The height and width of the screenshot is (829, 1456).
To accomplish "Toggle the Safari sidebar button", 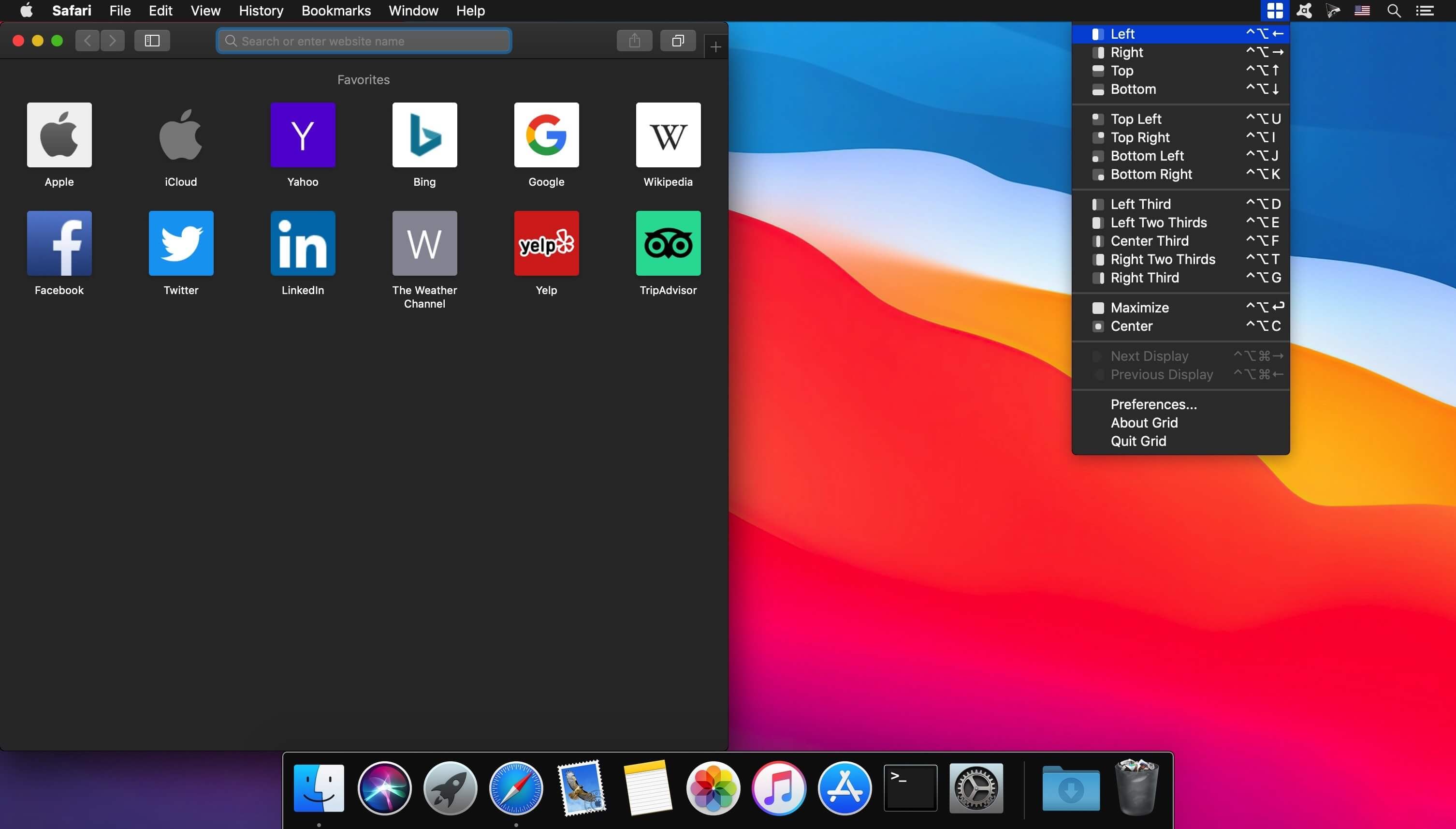I will click(152, 41).
